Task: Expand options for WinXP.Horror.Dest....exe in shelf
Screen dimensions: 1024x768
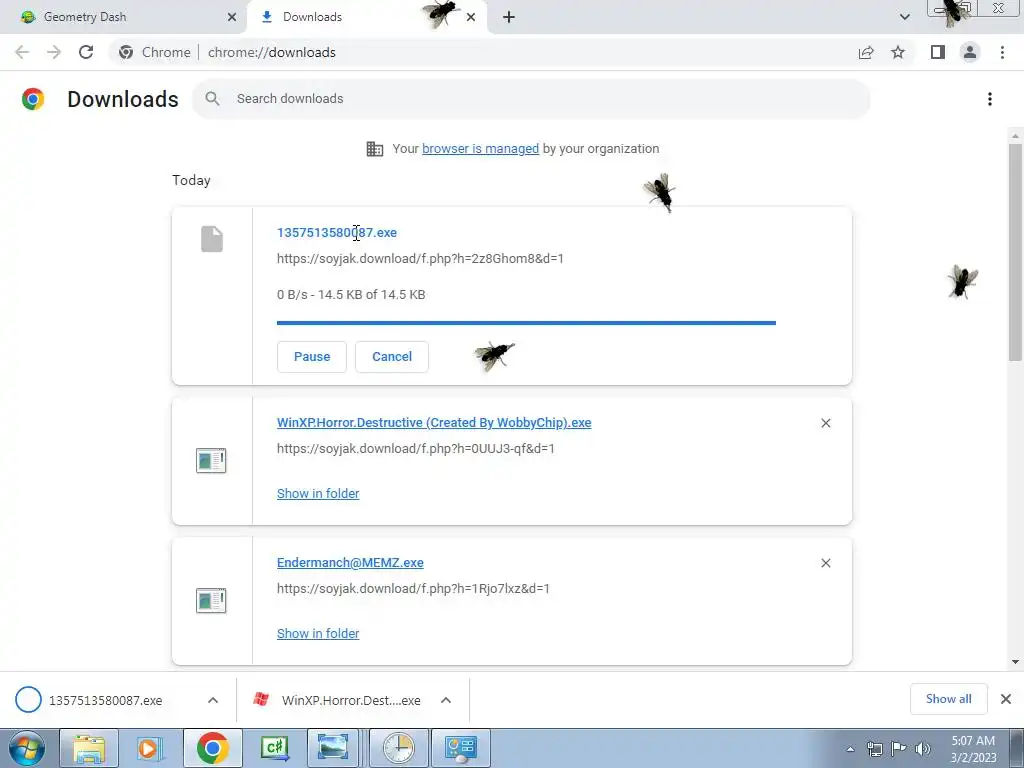Action: 446,700
